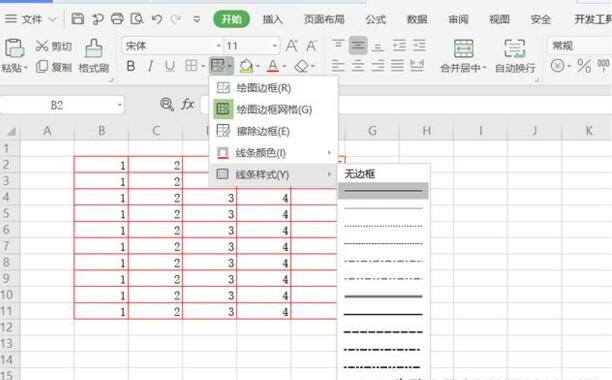This screenshot has height=380, width=612.
Task: Select 绘图边框网格(G) menu item
Action: (x=273, y=109)
